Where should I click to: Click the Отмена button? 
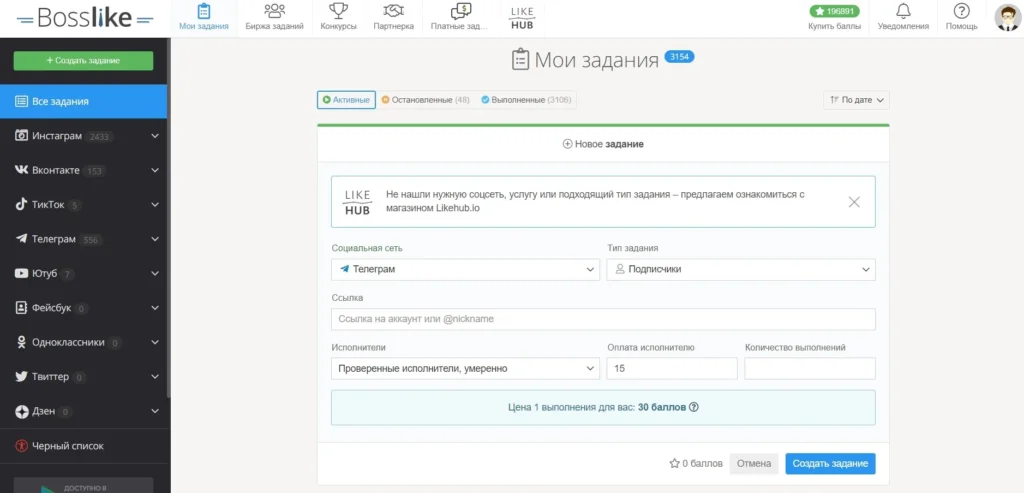click(754, 464)
